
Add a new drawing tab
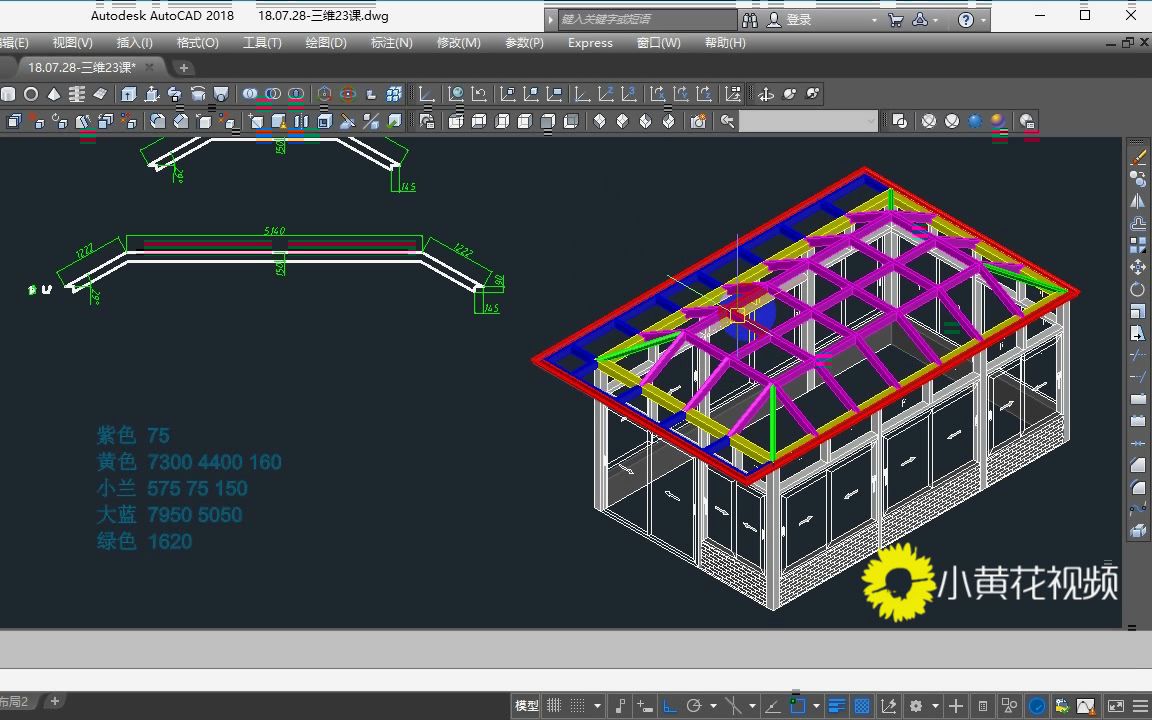pos(184,68)
